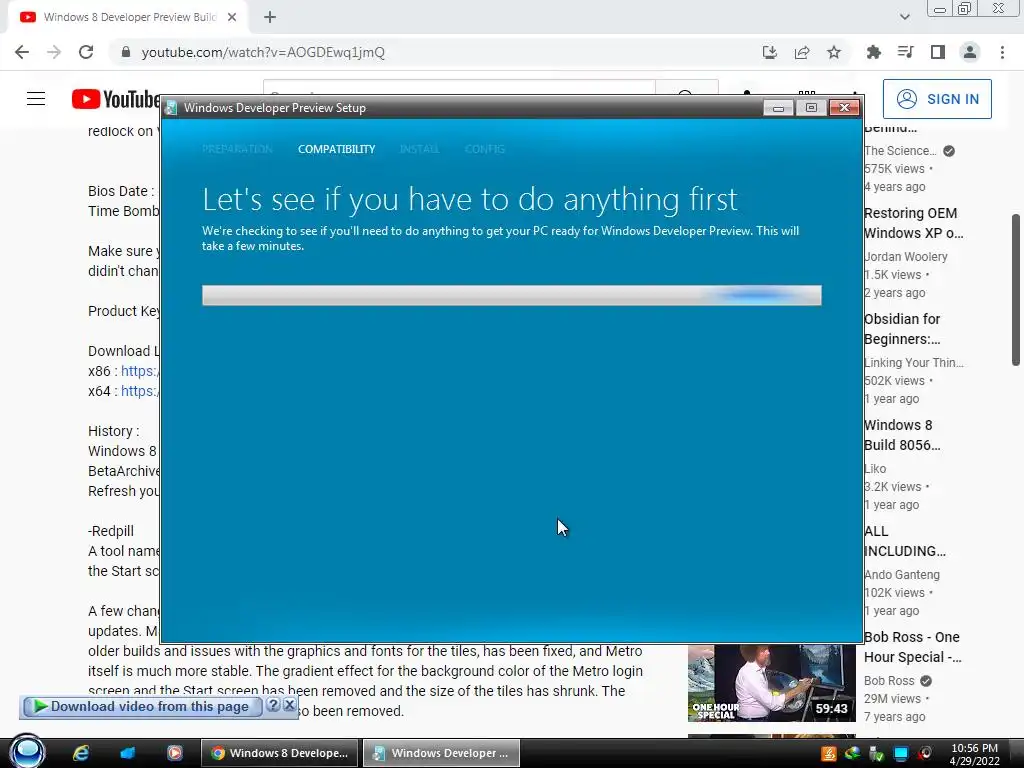This screenshot has width=1024, height=768.
Task: Click Download video from this page button
Action: pyautogui.click(x=142, y=706)
